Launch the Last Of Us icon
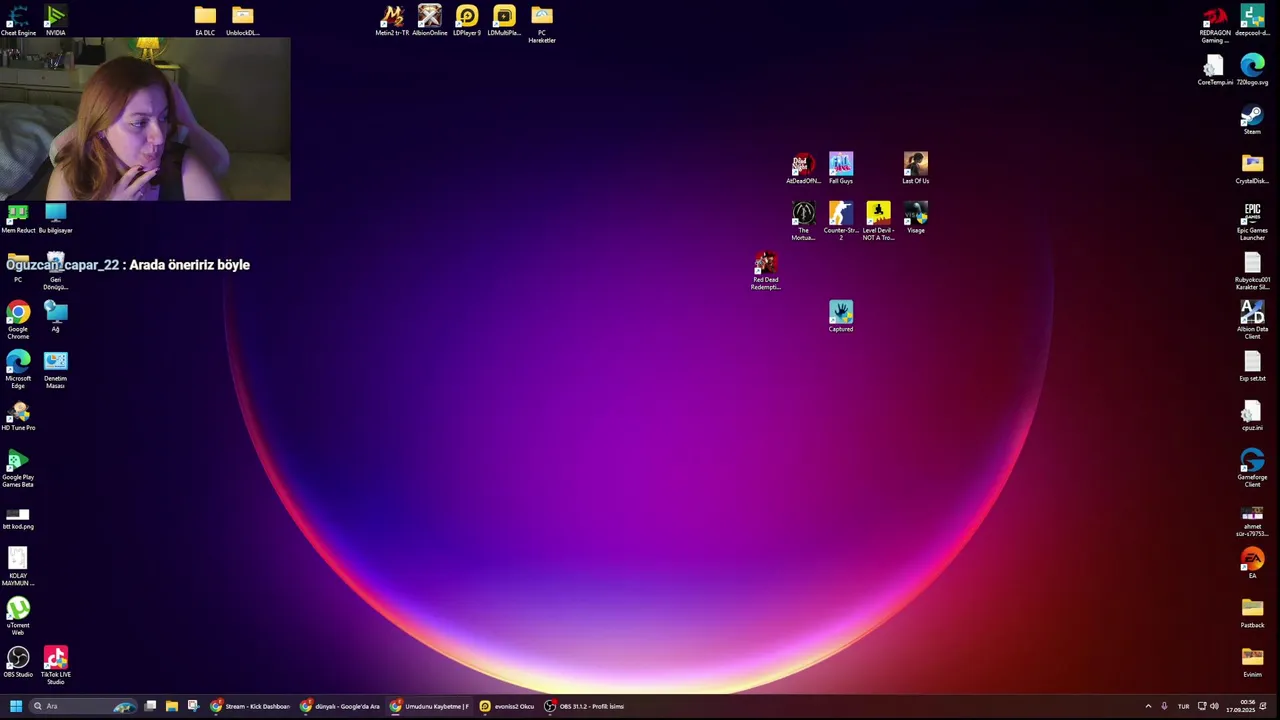This screenshot has height=720, width=1280. pyautogui.click(x=915, y=168)
